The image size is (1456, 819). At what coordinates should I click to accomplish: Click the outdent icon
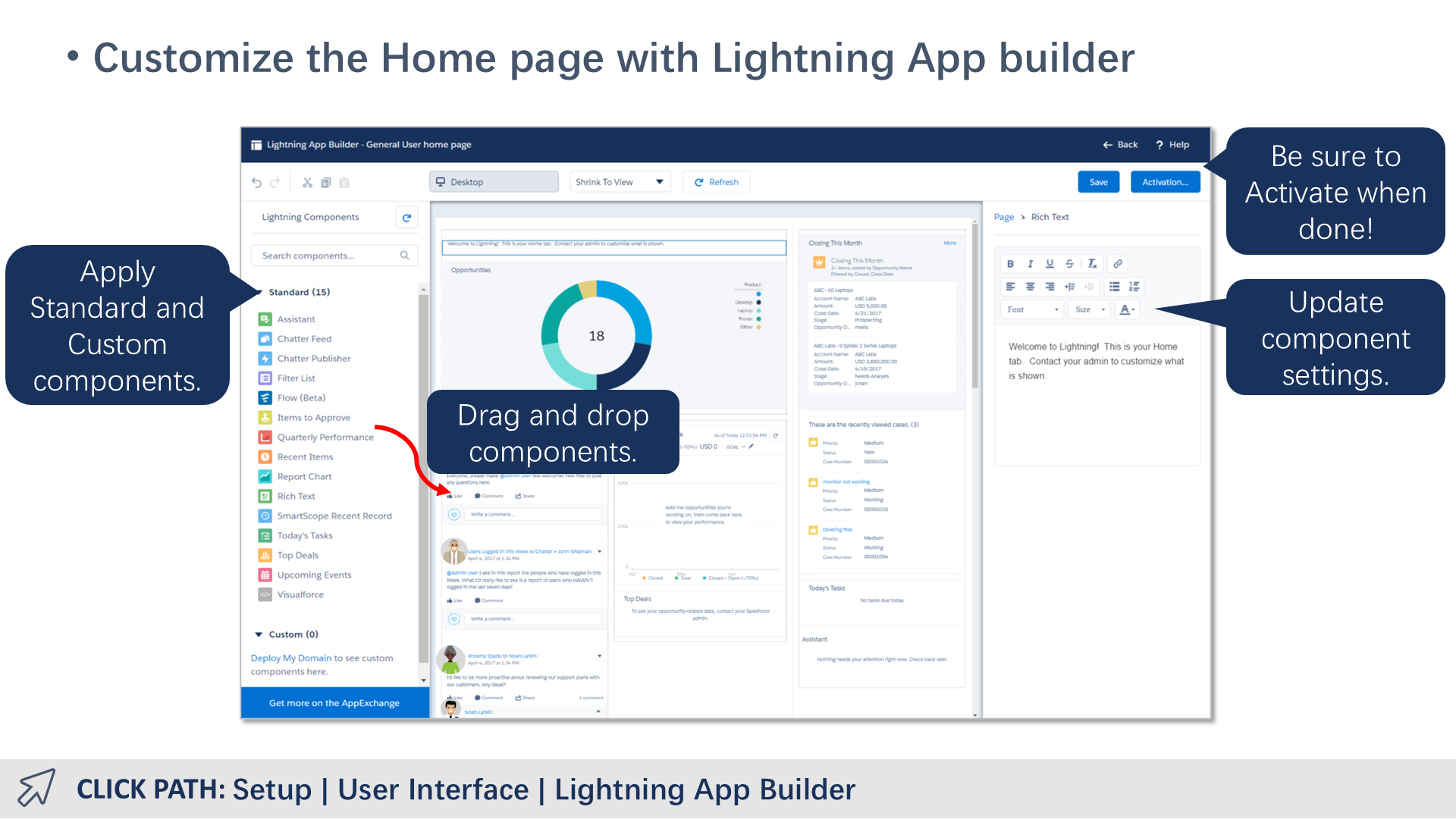tap(1089, 287)
